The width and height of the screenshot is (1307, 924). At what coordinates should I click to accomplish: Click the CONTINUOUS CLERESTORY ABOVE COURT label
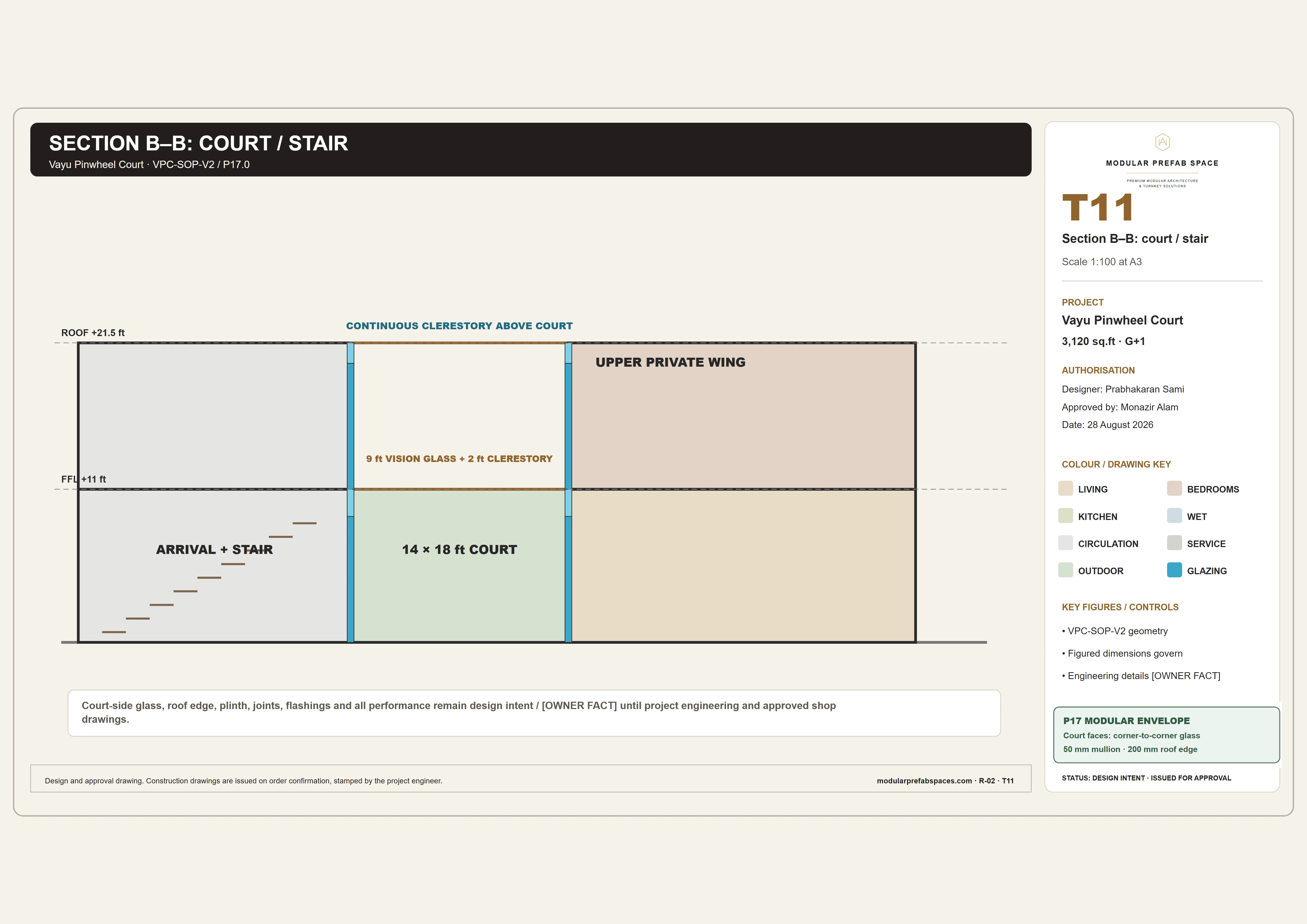pos(459,326)
